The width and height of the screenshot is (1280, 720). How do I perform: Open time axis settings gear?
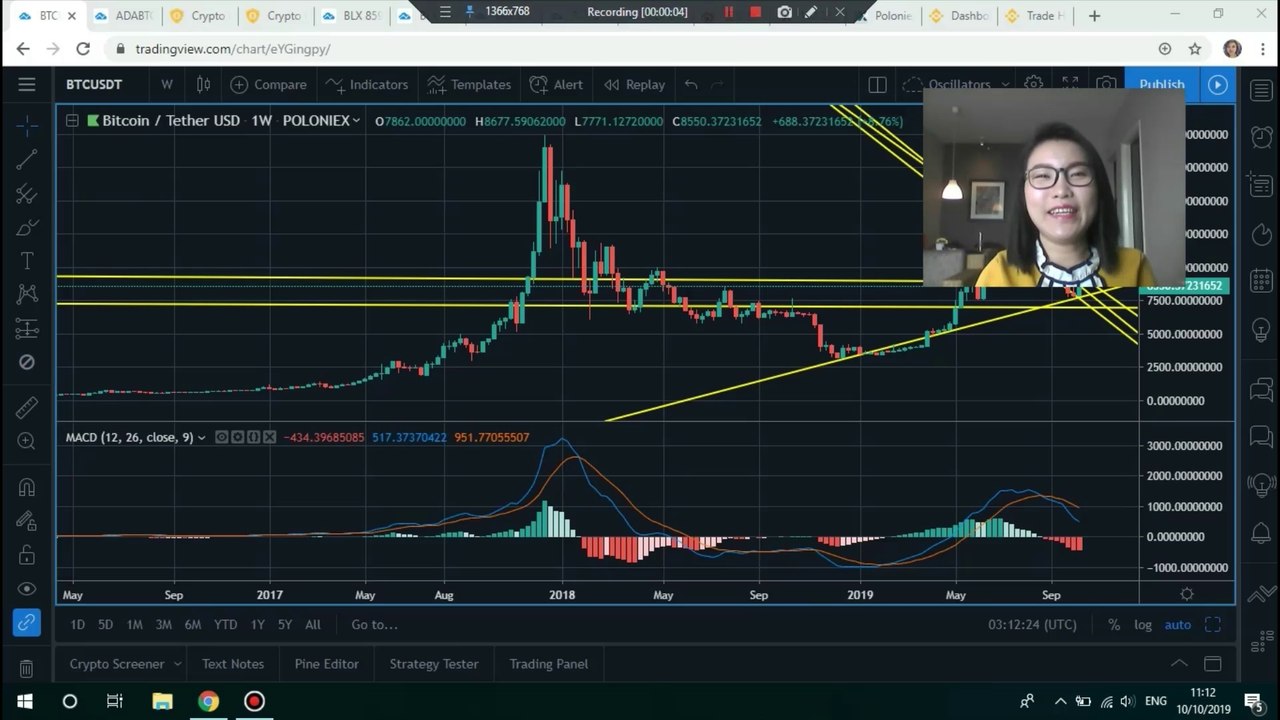coord(1187,594)
